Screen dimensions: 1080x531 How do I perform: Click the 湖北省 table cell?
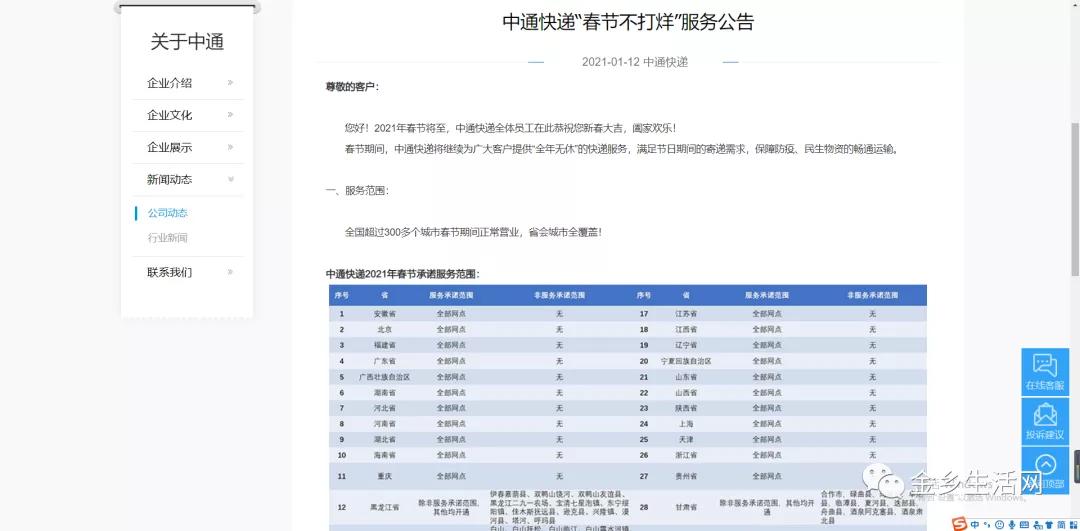click(384, 439)
